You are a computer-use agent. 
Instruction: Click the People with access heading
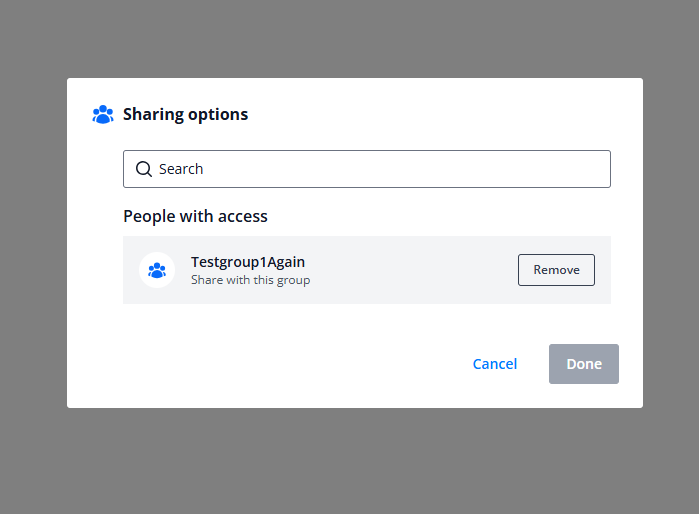[195, 216]
